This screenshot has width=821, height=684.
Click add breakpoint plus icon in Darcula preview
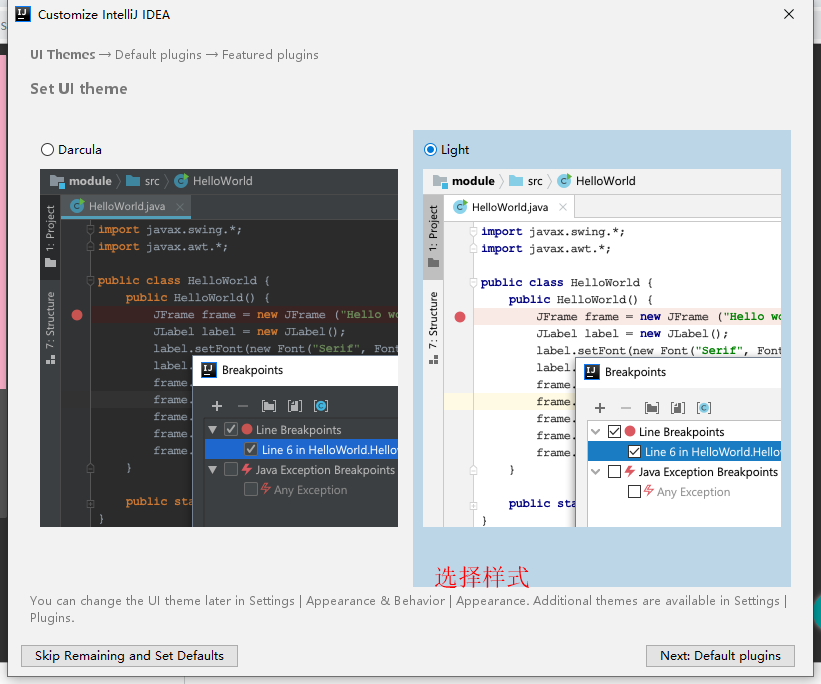(217, 406)
